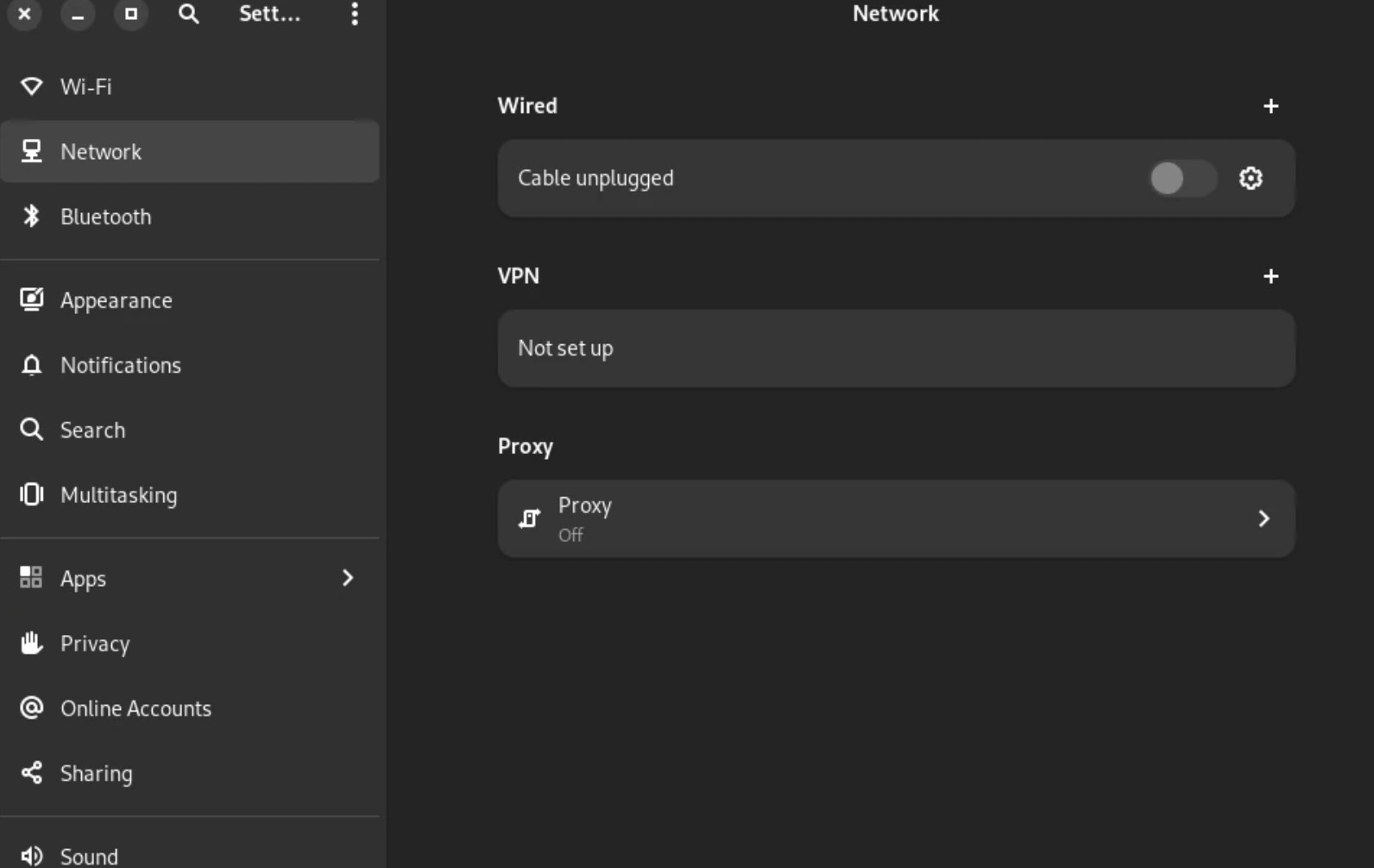The height and width of the screenshot is (868, 1374).
Task: Click the Privacy hand icon
Action: tap(32, 643)
